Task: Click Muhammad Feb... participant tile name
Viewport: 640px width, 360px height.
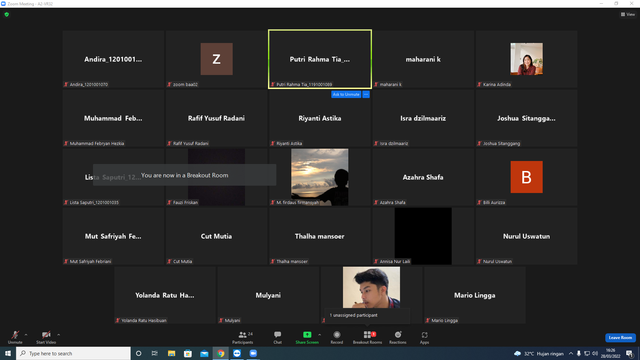Action: [x=113, y=118]
